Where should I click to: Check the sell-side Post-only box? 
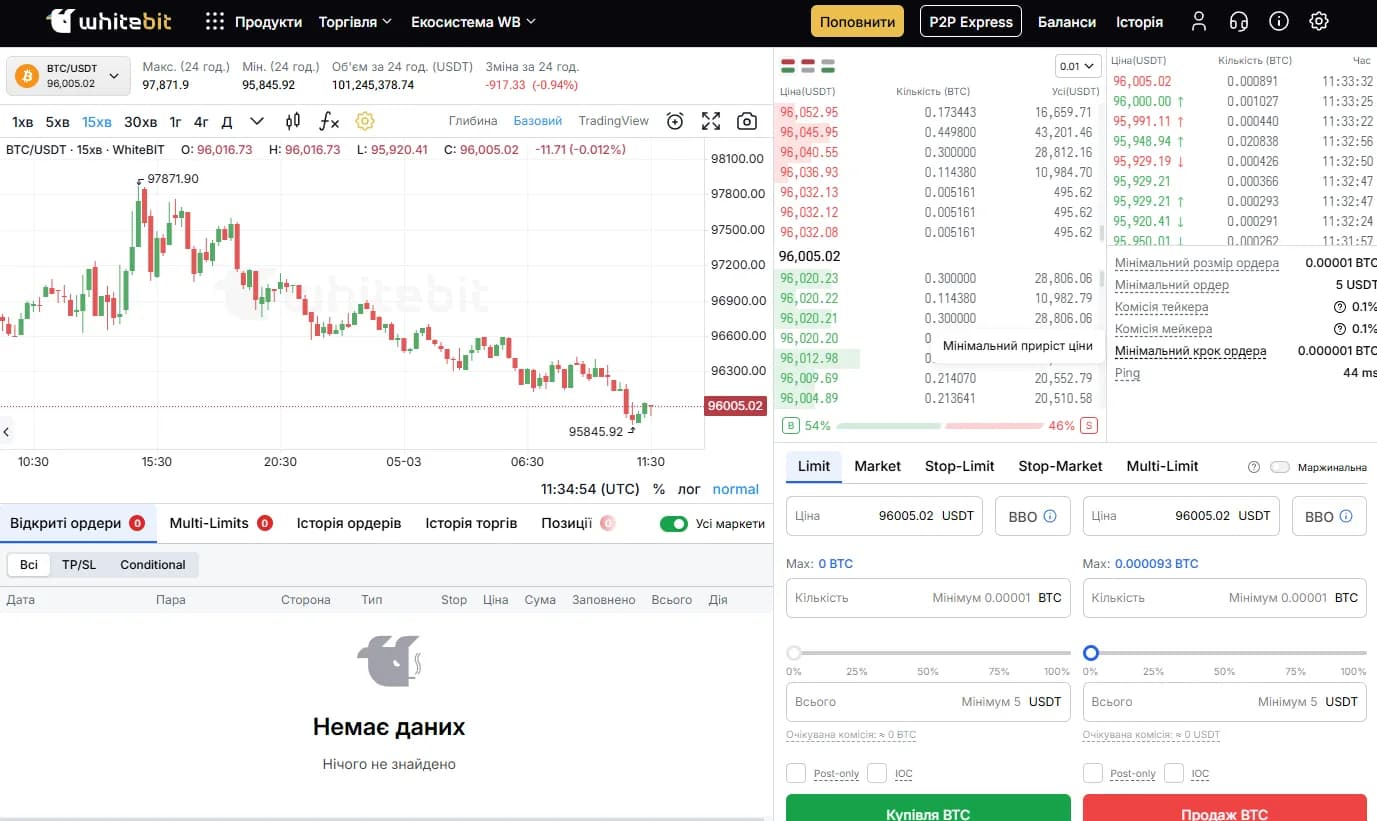point(1093,773)
